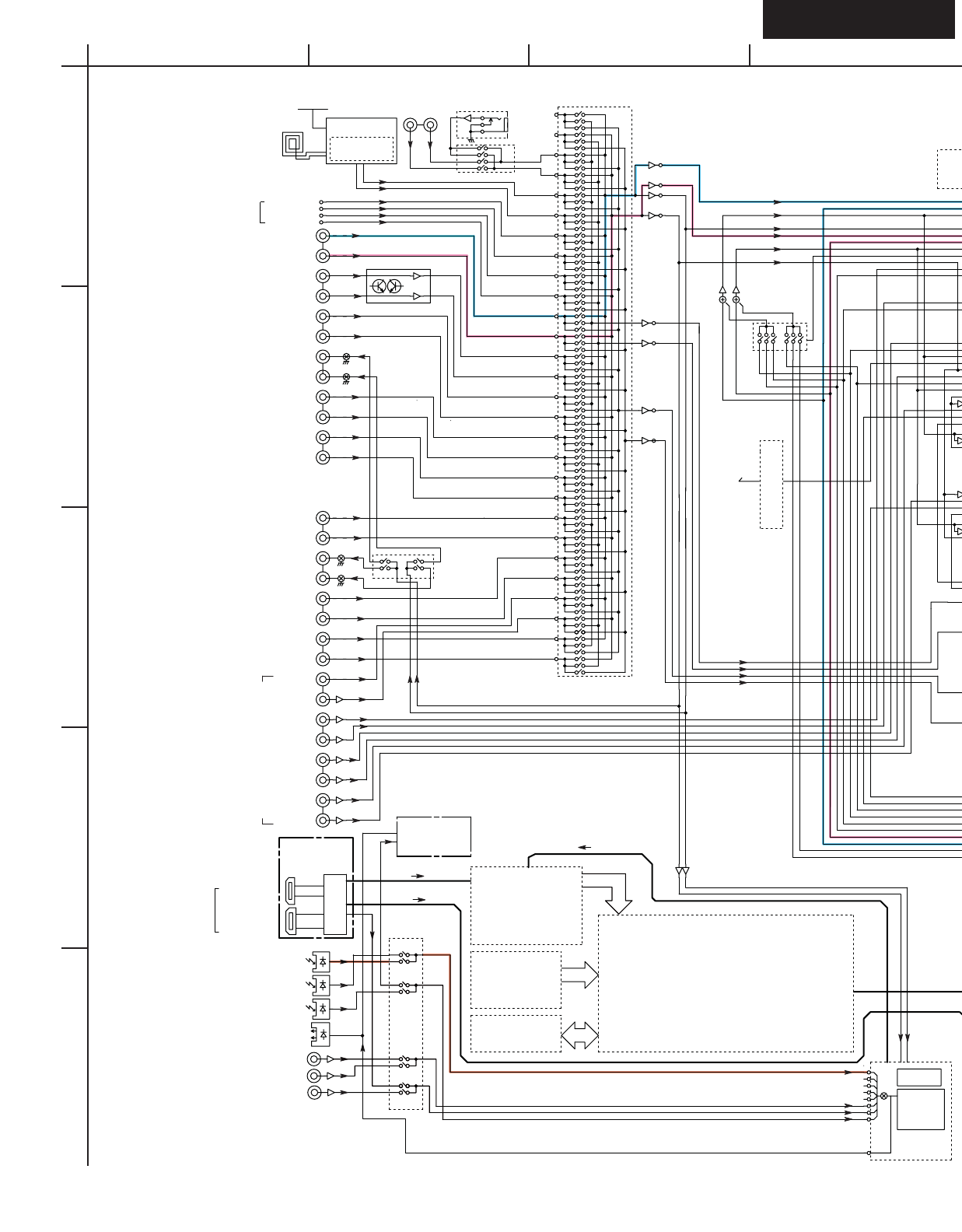Select the lower HDMI connector symbol
Screen dimensions: 962x1232
pyautogui.click(x=291, y=921)
